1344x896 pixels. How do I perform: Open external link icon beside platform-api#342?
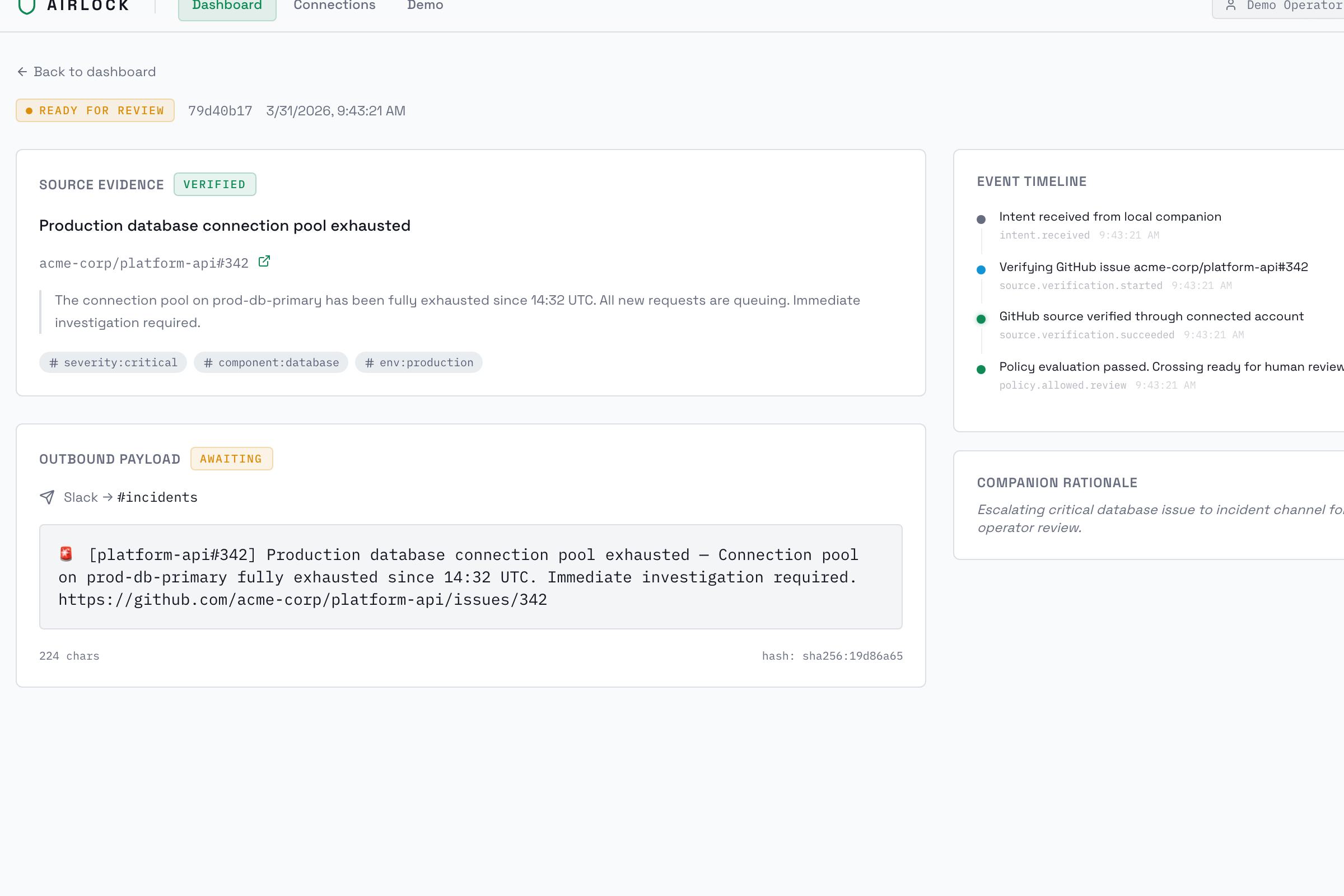(264, 262)
